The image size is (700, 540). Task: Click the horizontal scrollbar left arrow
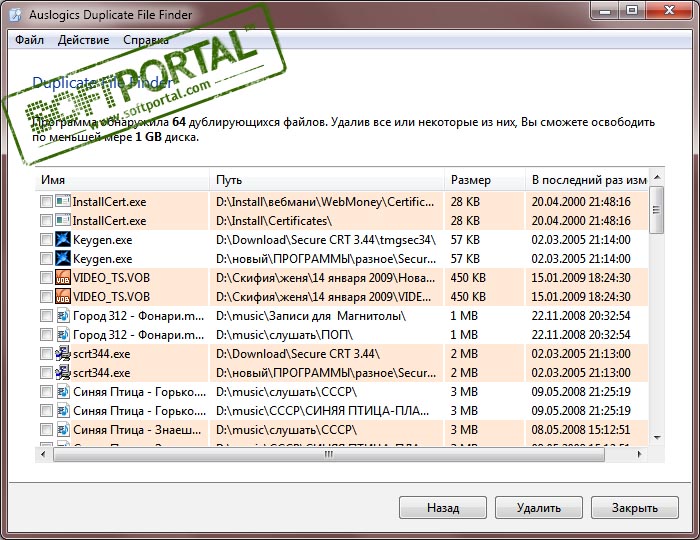(43, 454)
